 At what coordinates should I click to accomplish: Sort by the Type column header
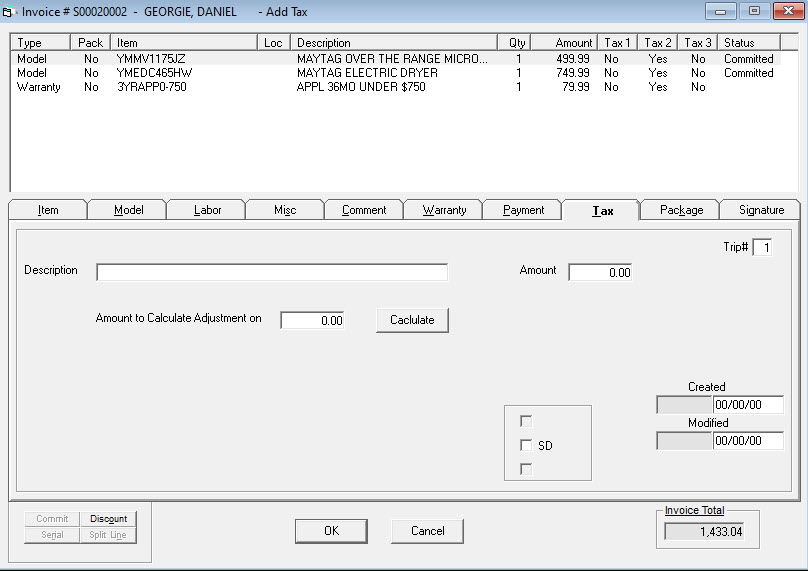(x=40, y=42)
